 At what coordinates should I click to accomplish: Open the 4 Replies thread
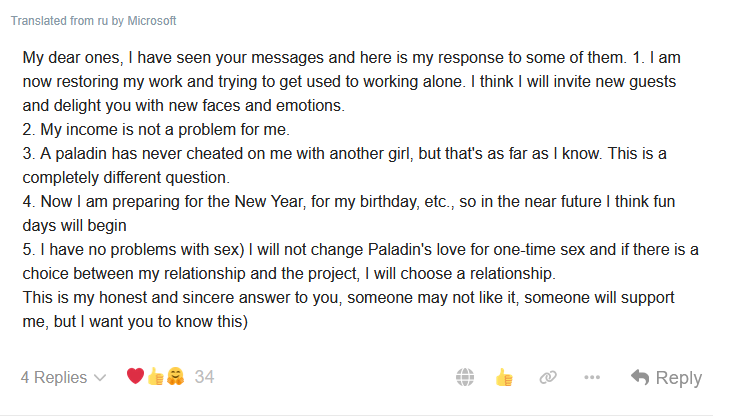tap(53, 377)
